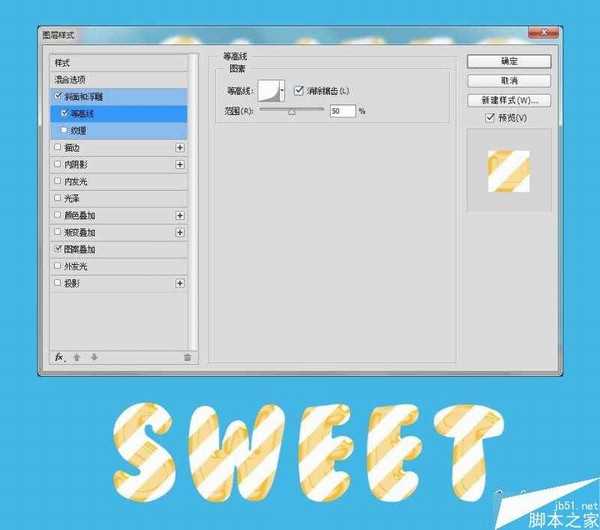This screenshot has height=530, width=600.
Task: Toggle the 消除锯齿 anti-alias checkbox
Action: click(299, 91)
